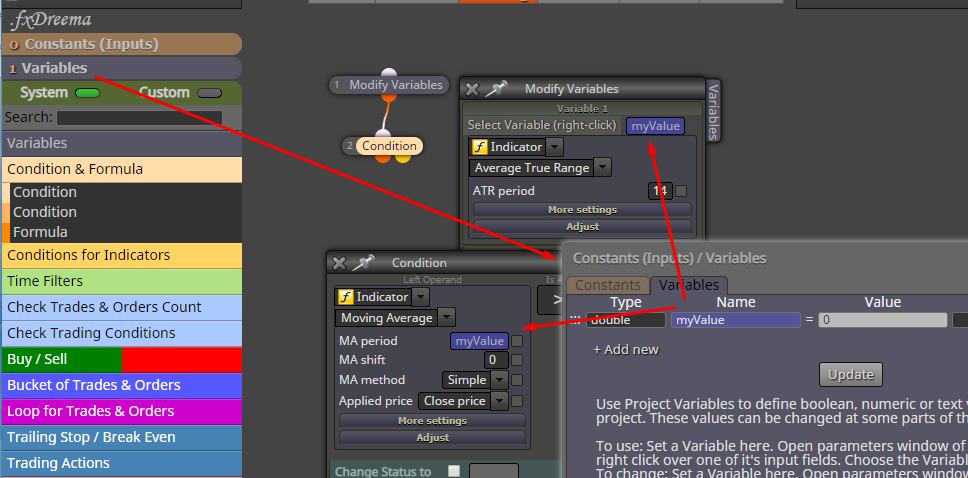Screen dimensions: 968x478
Task: Click the ATR period value field
Action: (661, 191)
